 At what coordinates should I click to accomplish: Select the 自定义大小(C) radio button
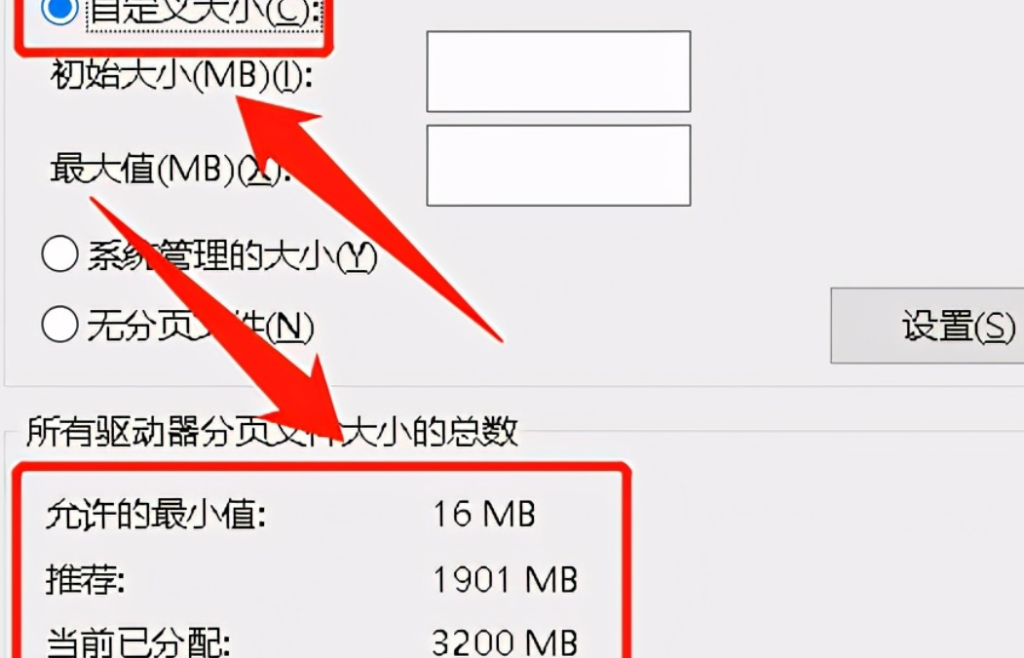(x=59, y=9)
